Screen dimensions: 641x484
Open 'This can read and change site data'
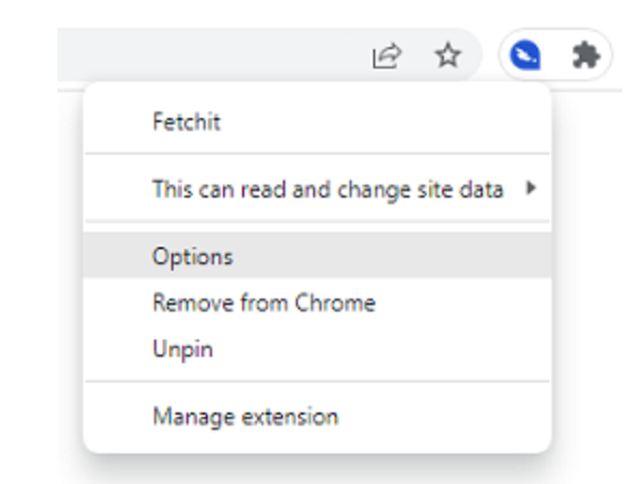click(327, 188)
